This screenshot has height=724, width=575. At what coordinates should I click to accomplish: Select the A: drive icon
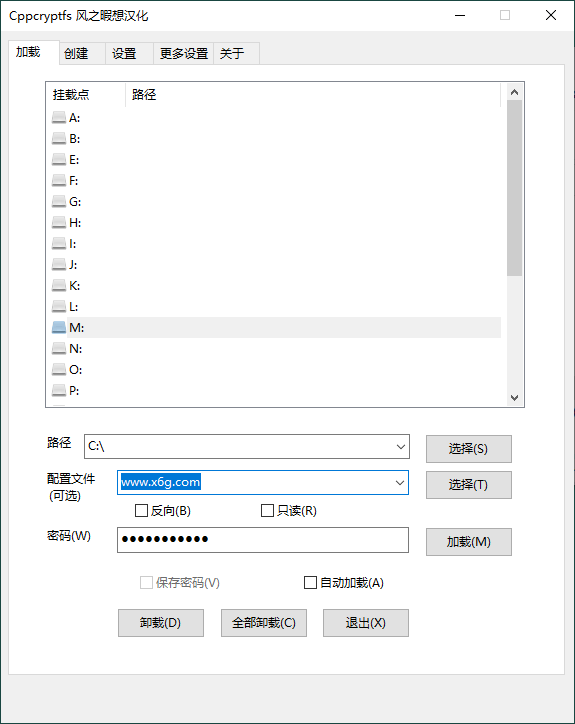tap(59, 118)
